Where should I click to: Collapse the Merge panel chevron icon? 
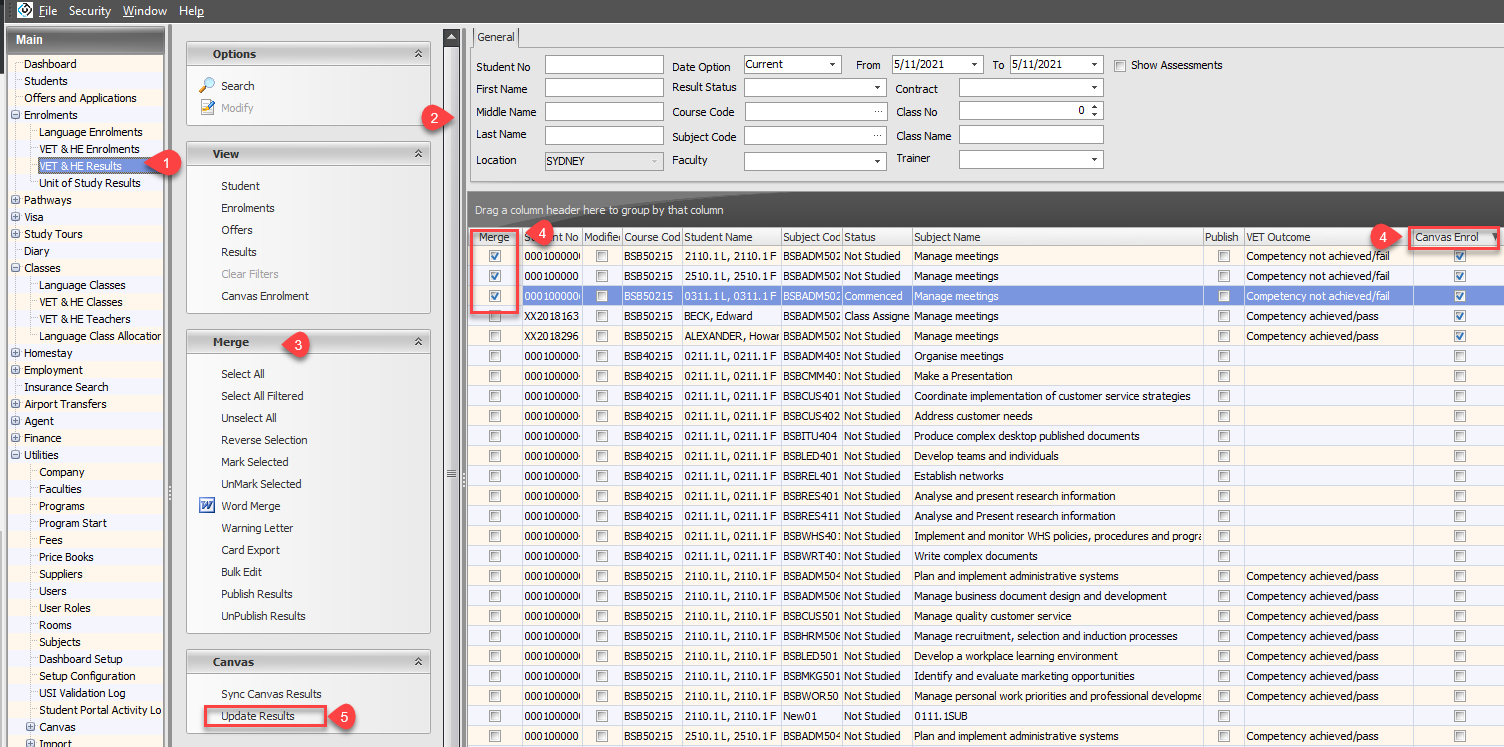pos(418,342)
